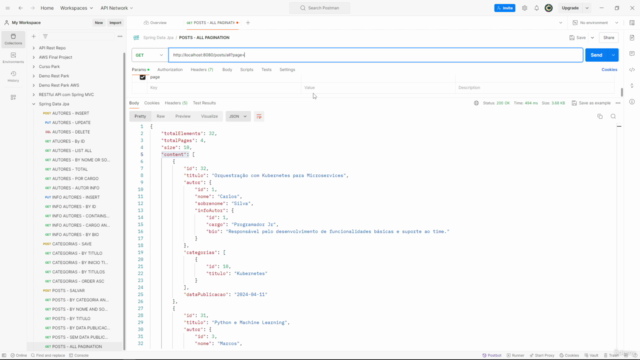Click the blue Send button
Screen dimensions: 640x360
click(x=596, y=55)
